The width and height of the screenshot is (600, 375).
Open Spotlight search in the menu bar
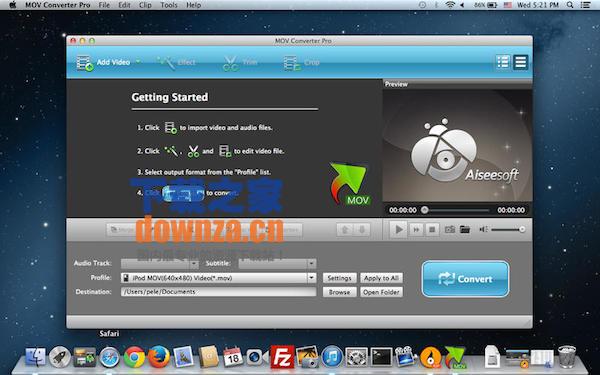[570, 5]
